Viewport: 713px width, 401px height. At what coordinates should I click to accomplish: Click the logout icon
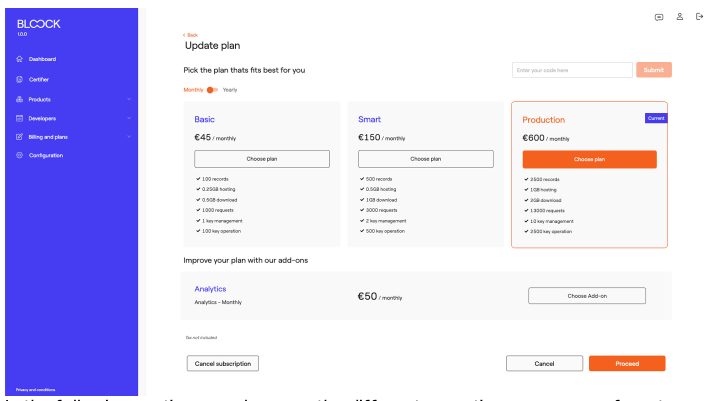point(698,16)
